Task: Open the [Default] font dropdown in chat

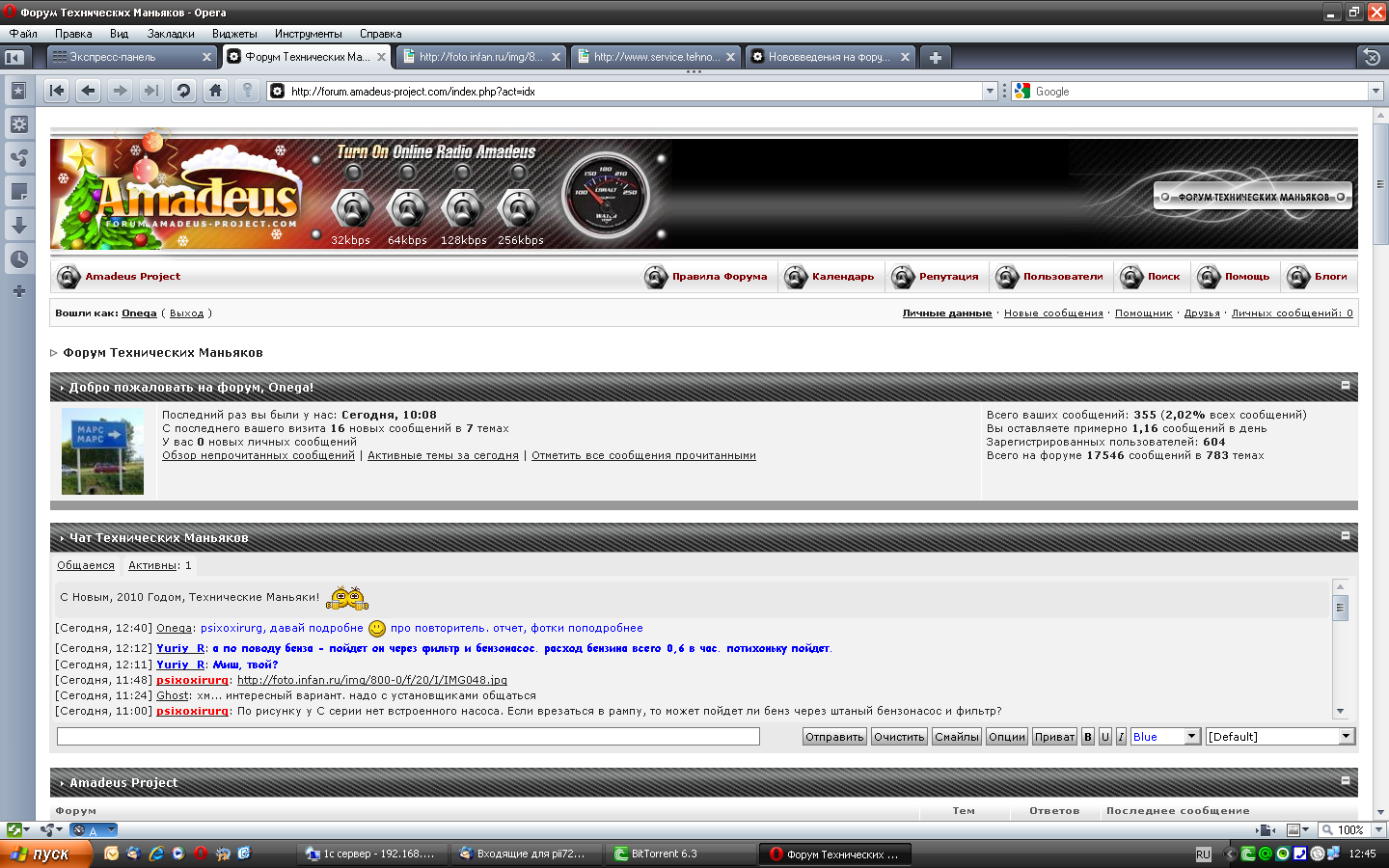Action: point(1280,737)
